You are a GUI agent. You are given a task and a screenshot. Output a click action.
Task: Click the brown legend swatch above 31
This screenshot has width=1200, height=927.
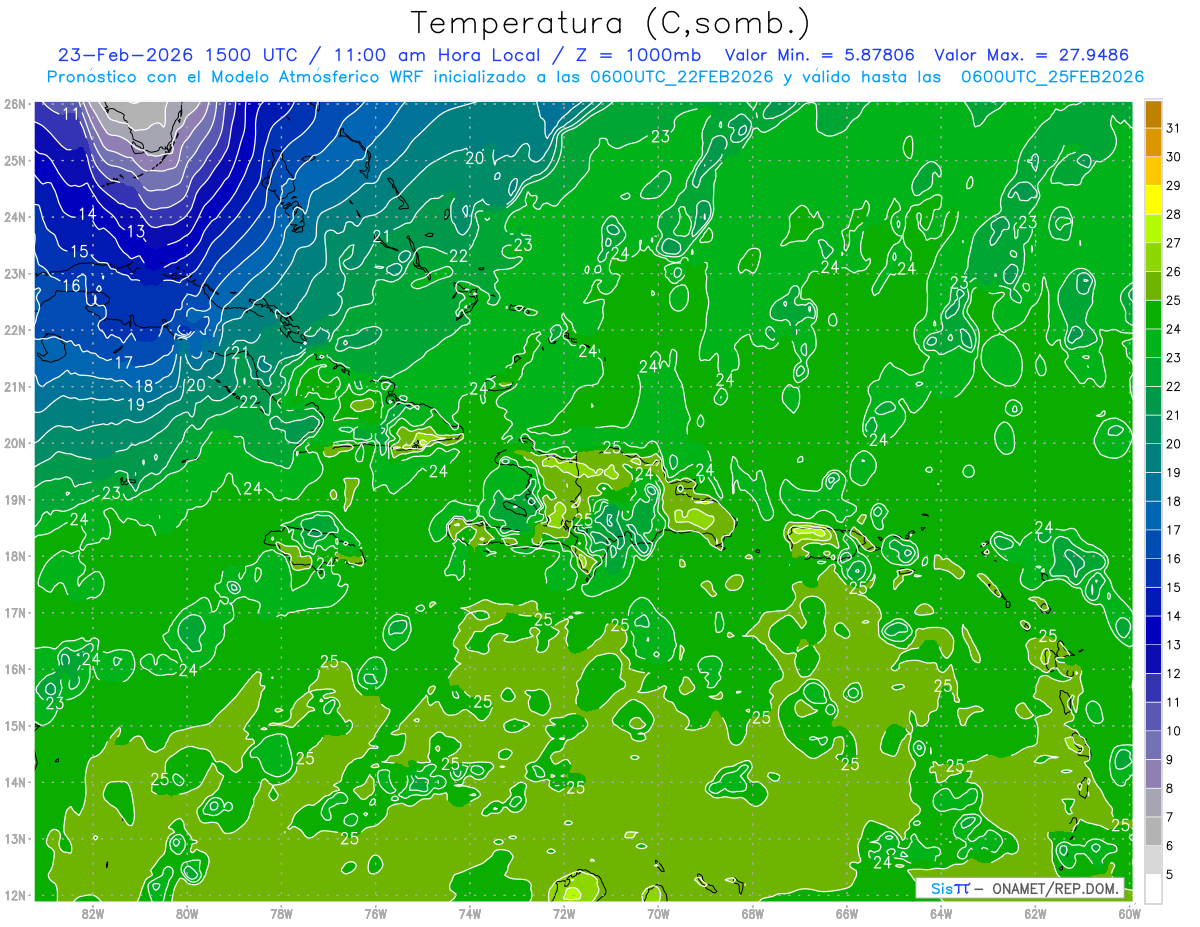(1153, 114)
